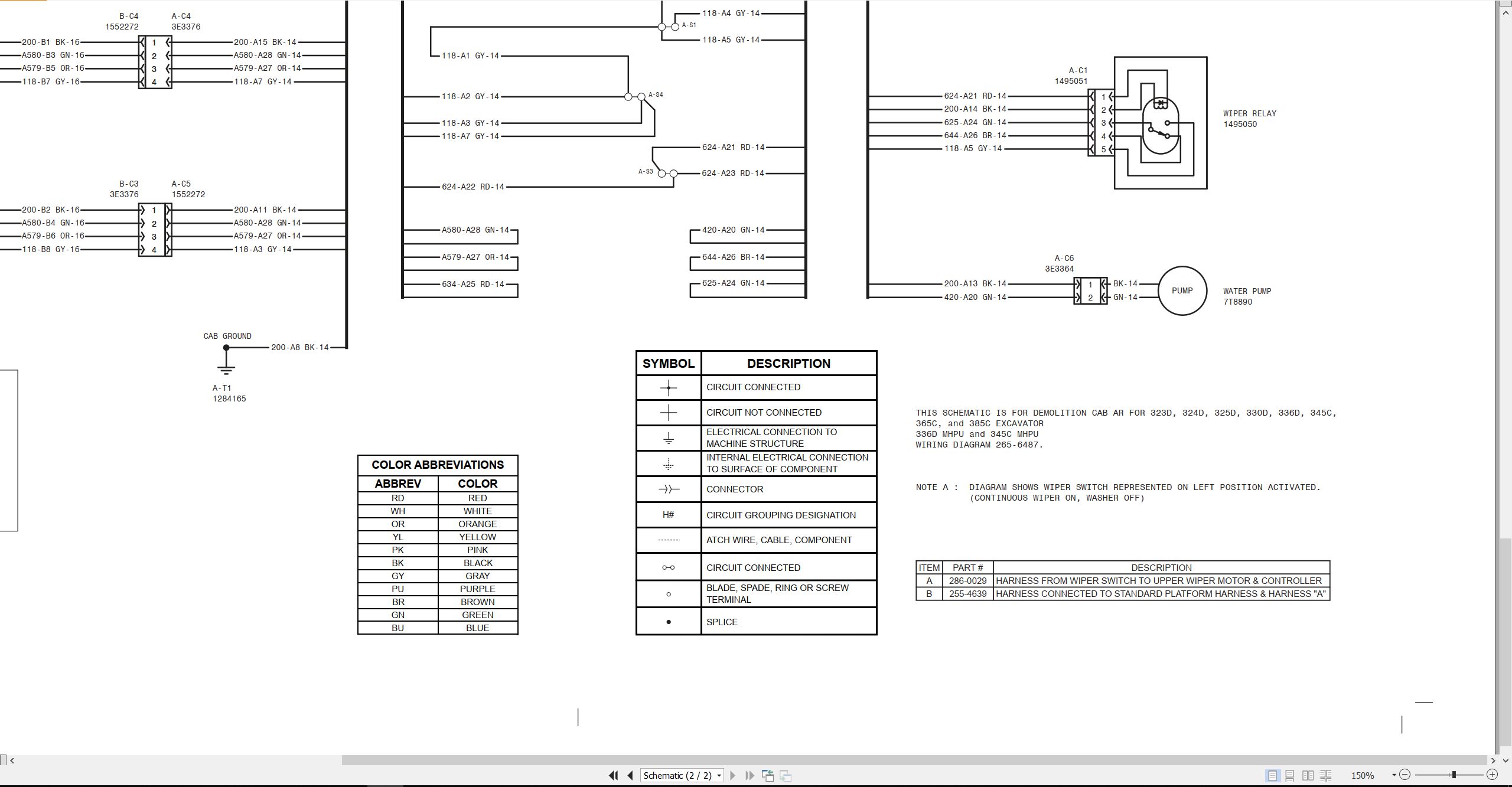The image size is (1512, 787).
Task: Click part number 255-4639 cell
Action: [967, 593]
